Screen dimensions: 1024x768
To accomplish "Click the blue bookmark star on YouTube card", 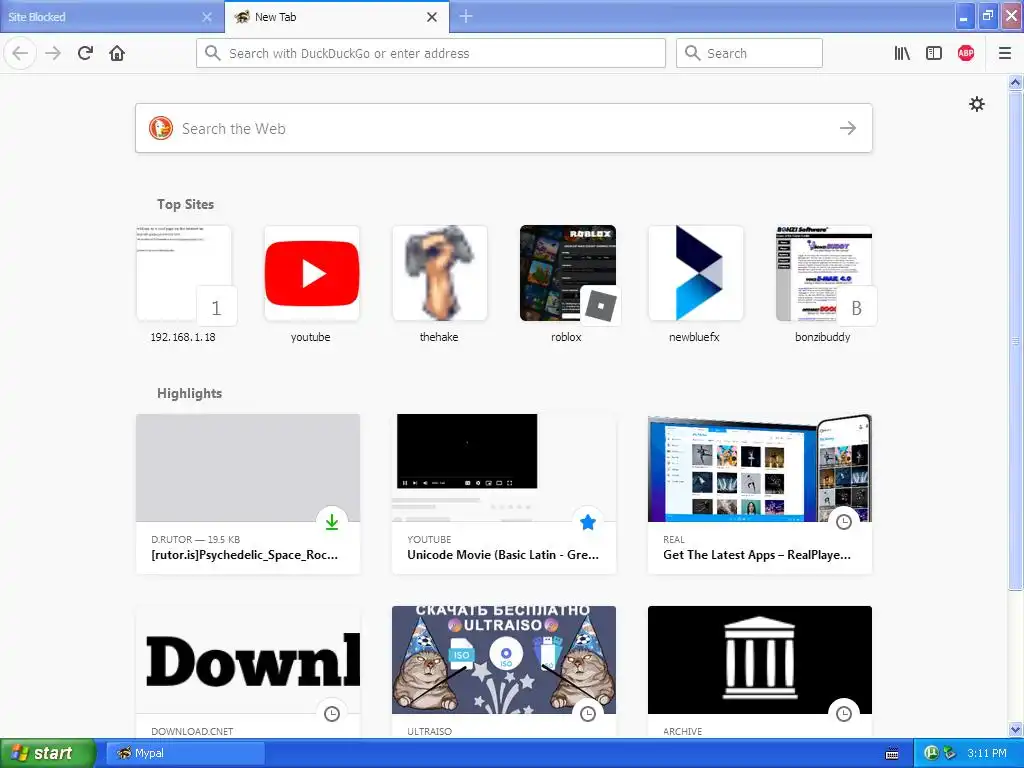I will click(588, 522).
